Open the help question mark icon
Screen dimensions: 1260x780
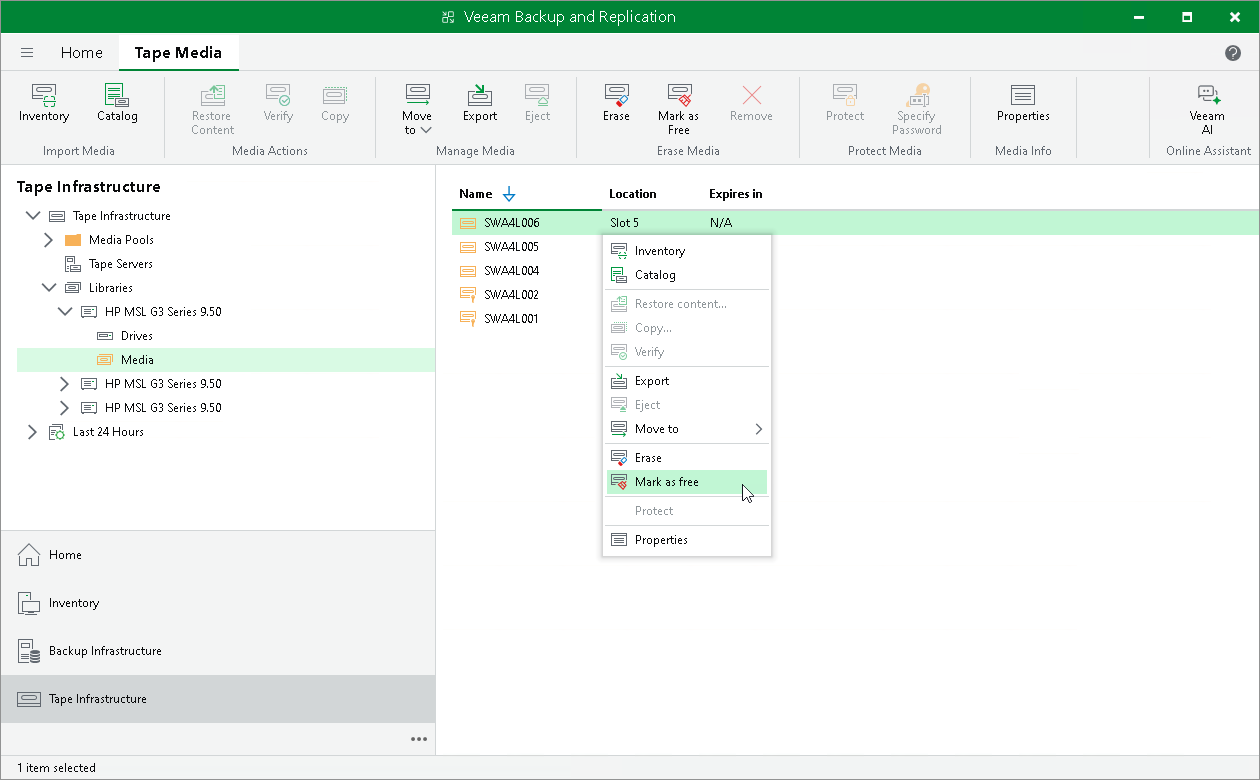pyautogui.click(x=1233, y=53)
